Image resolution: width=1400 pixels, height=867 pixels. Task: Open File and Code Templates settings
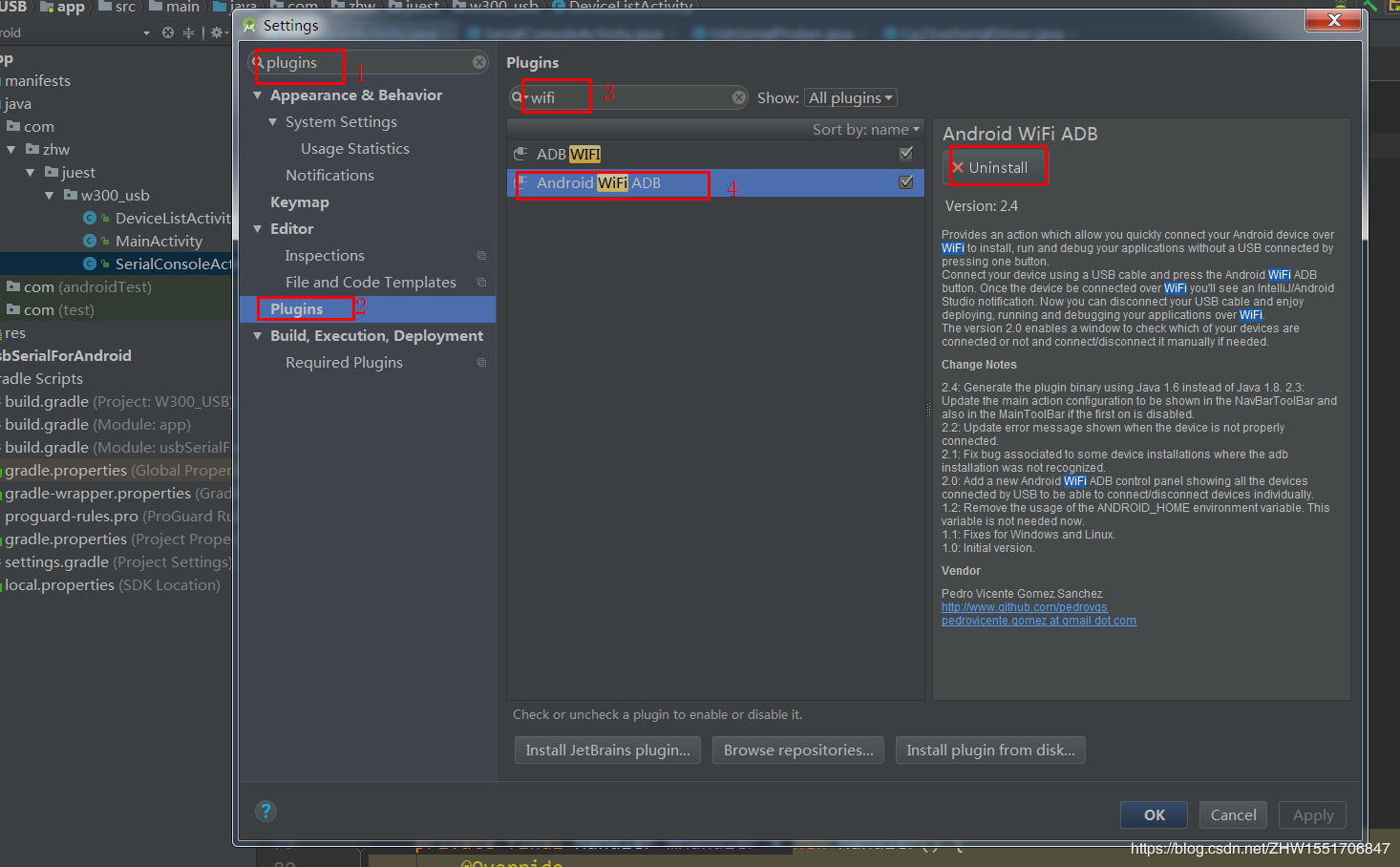click(x=371, y=283)
